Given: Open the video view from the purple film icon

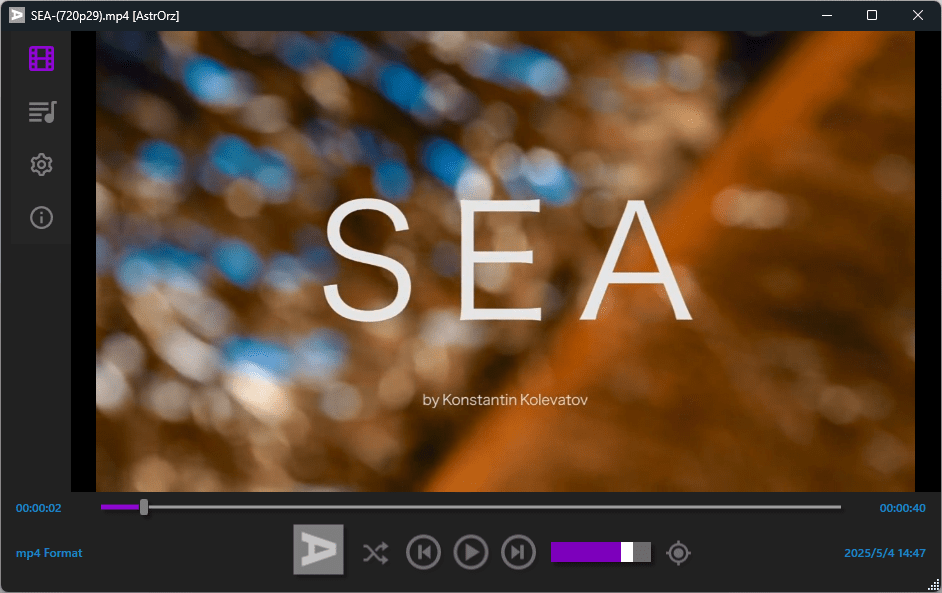Looking at the screenshot, I should [x=41, y=58].
